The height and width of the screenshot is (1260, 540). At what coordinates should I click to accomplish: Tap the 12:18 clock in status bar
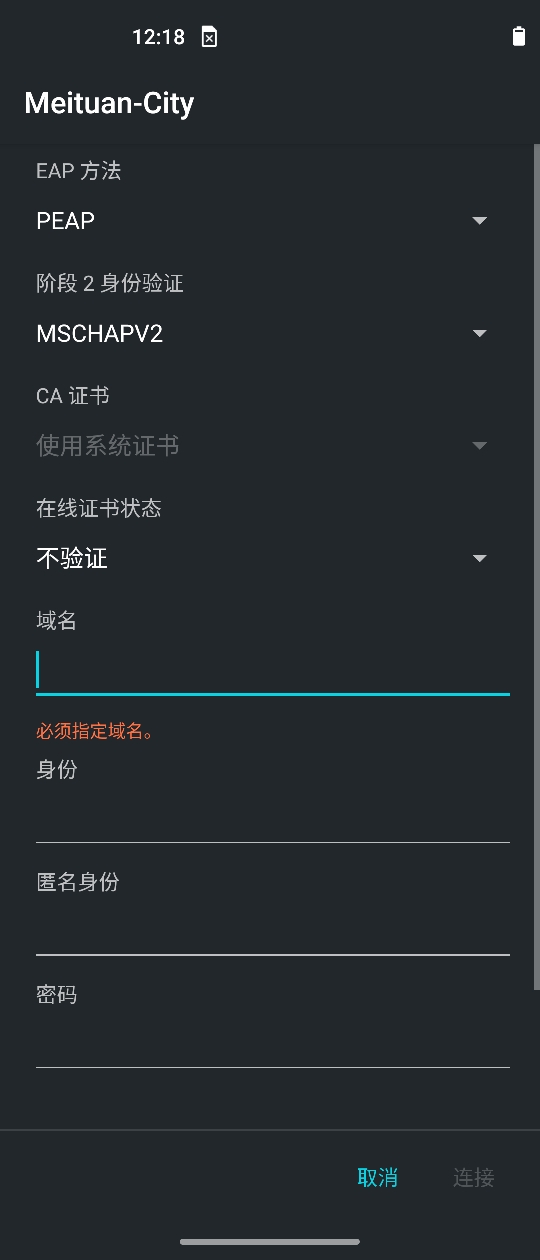click(158, 37)
